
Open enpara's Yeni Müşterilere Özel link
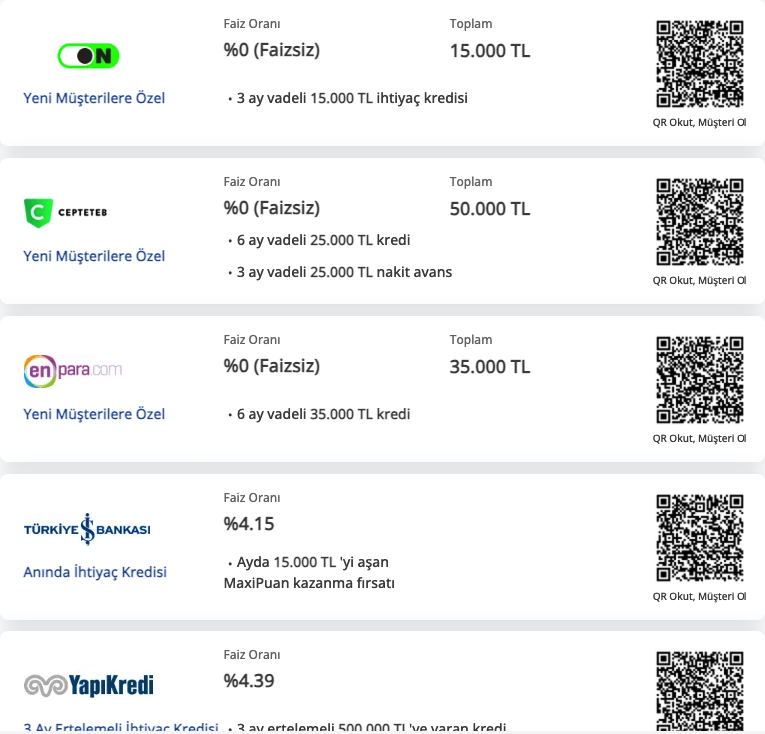coord(94,414)
